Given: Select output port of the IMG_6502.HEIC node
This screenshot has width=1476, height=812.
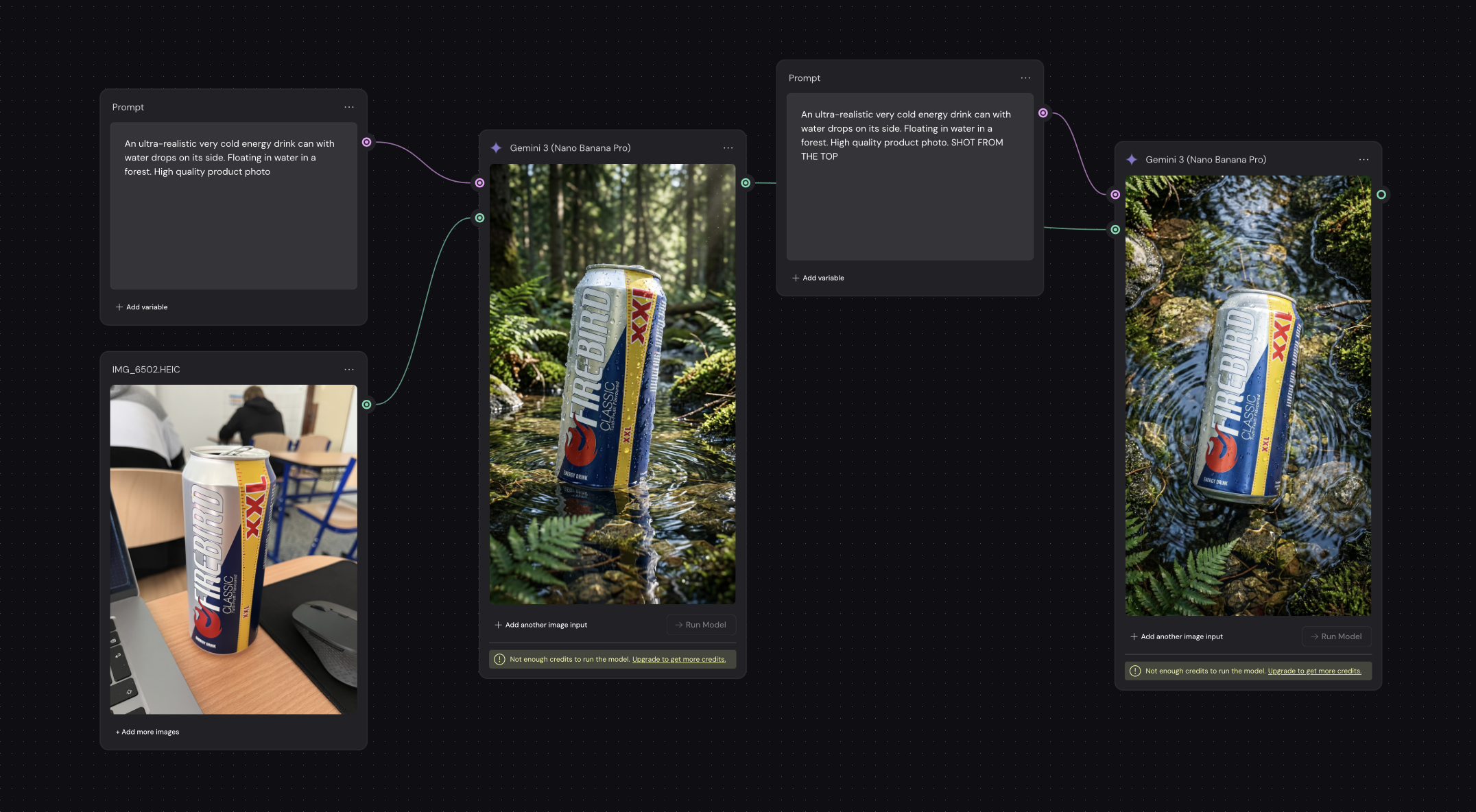Looking at the screenshot, I should (x=367, y=405).
